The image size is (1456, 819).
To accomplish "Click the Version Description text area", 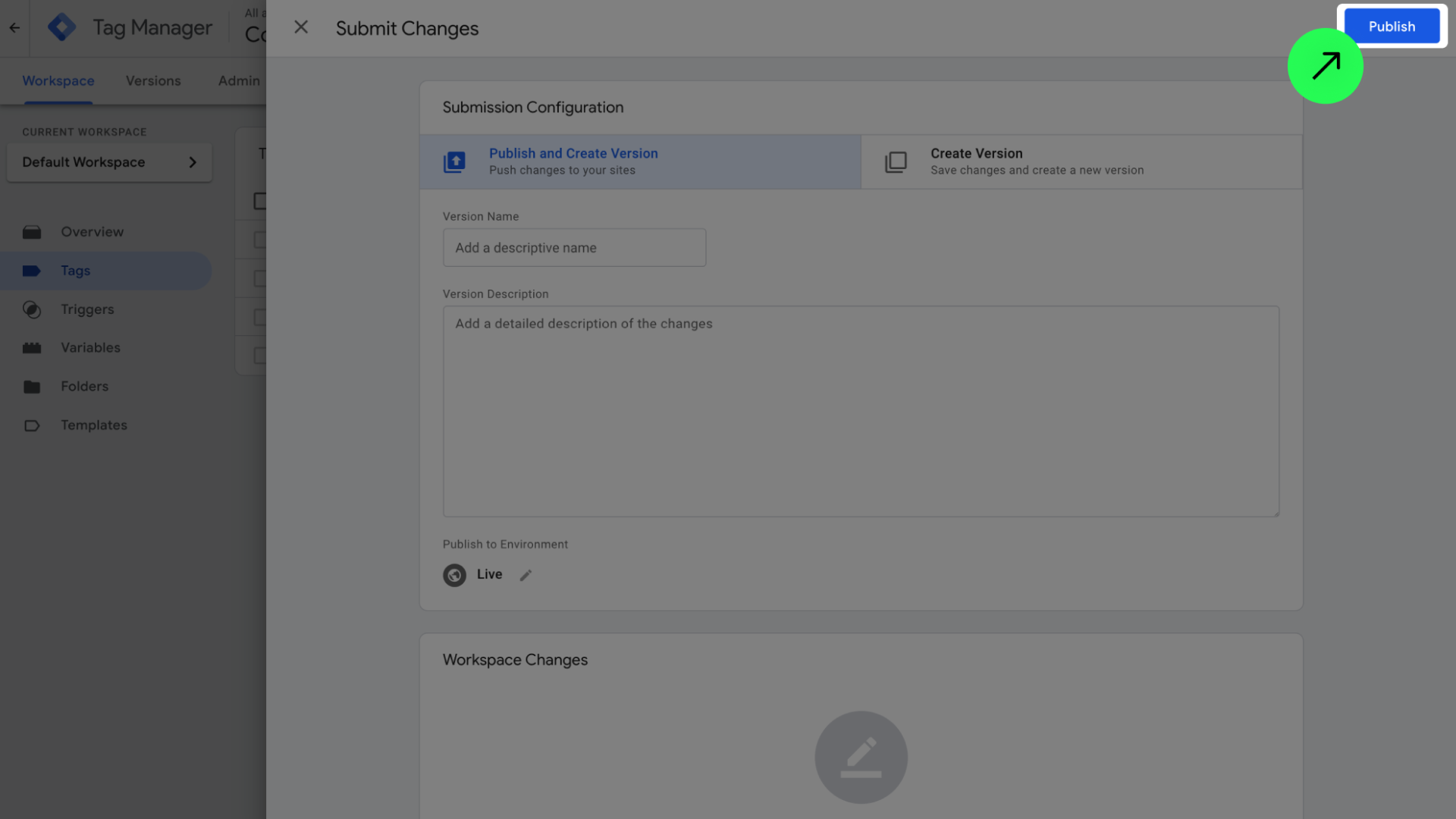I will (x=860, y=411).
